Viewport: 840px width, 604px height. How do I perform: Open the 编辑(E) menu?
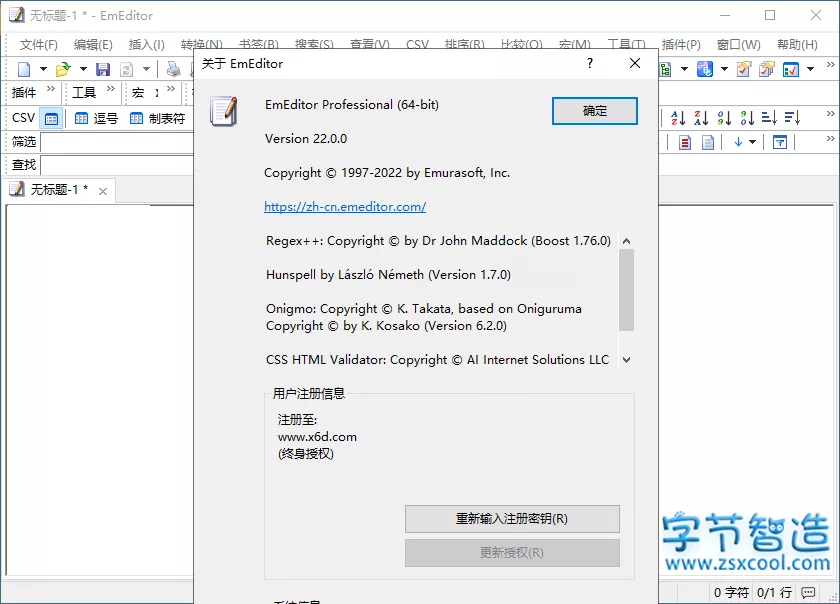[x=93, y=44]
